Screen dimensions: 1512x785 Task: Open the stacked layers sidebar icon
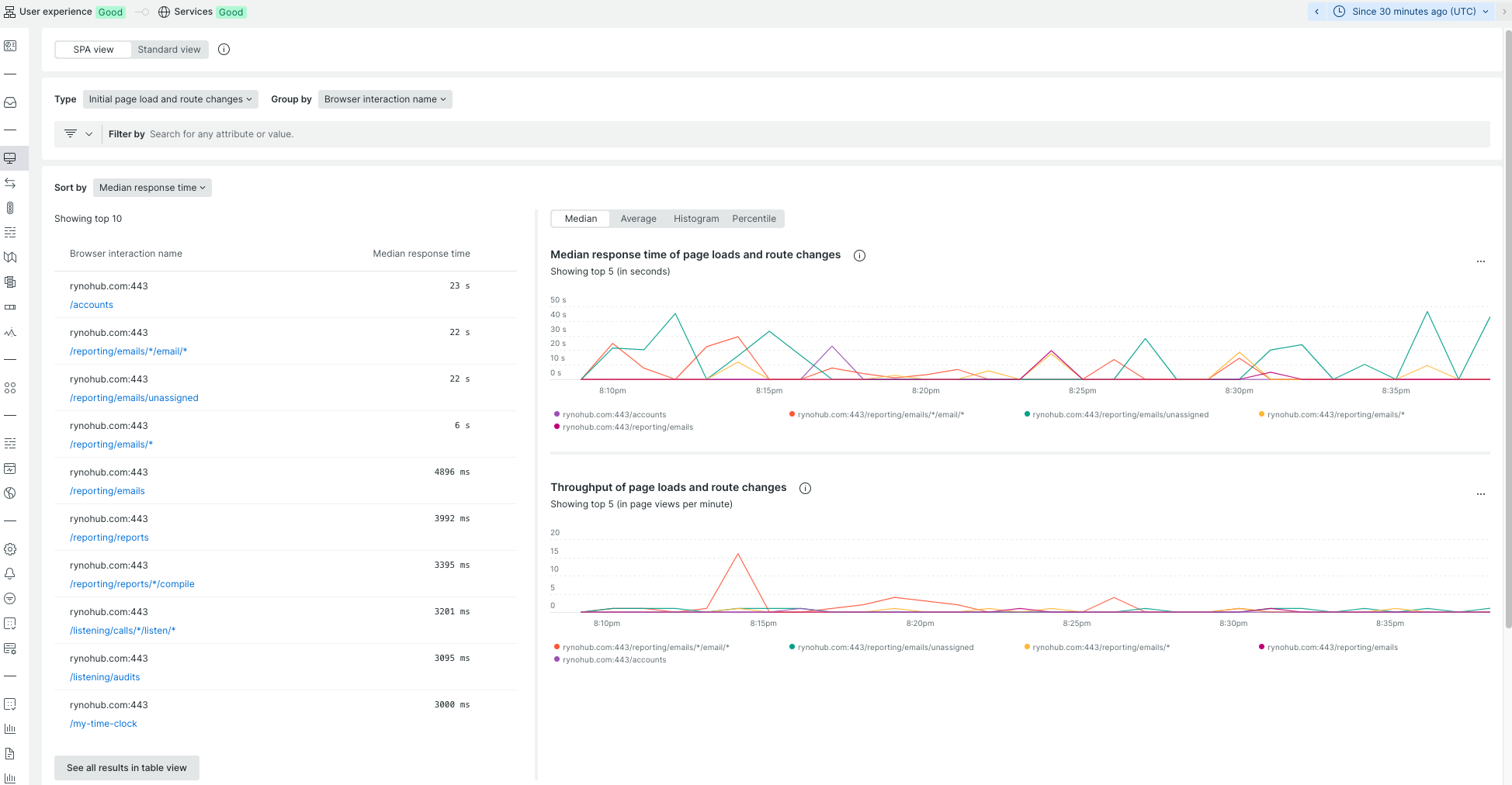click(10, 282)
